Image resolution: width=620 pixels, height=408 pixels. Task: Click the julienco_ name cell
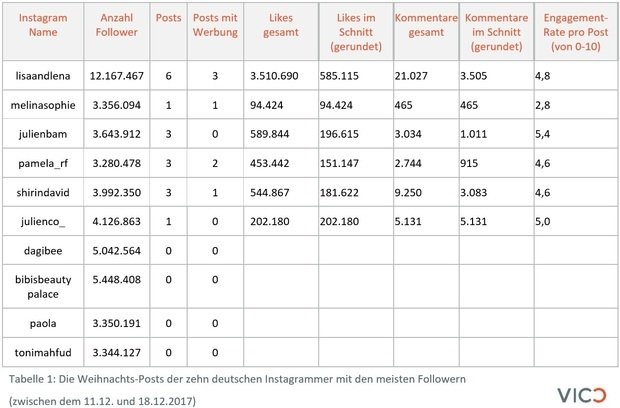coord(43,221)
